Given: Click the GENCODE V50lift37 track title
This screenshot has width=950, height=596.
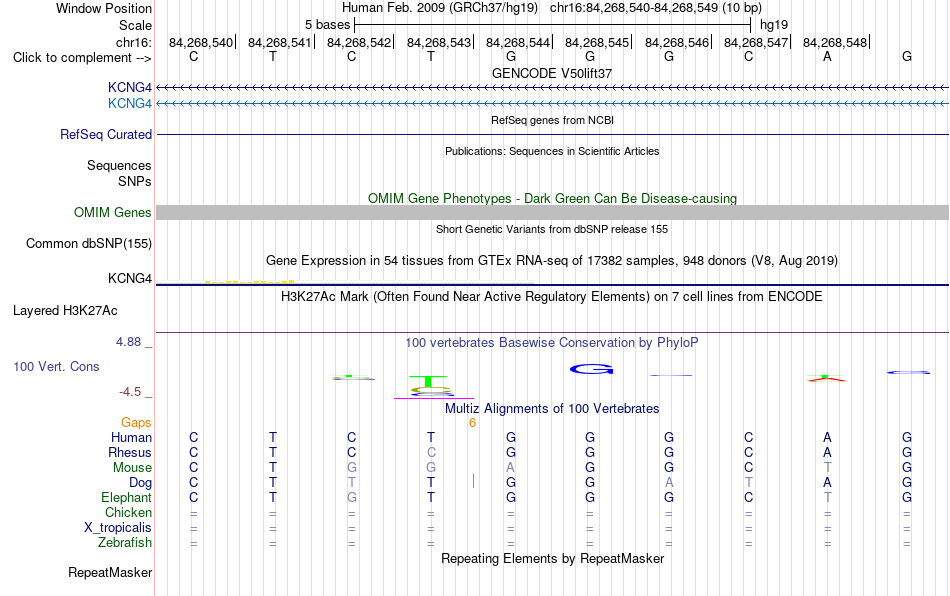Looking at the screenshot, I should coord(552,73).
